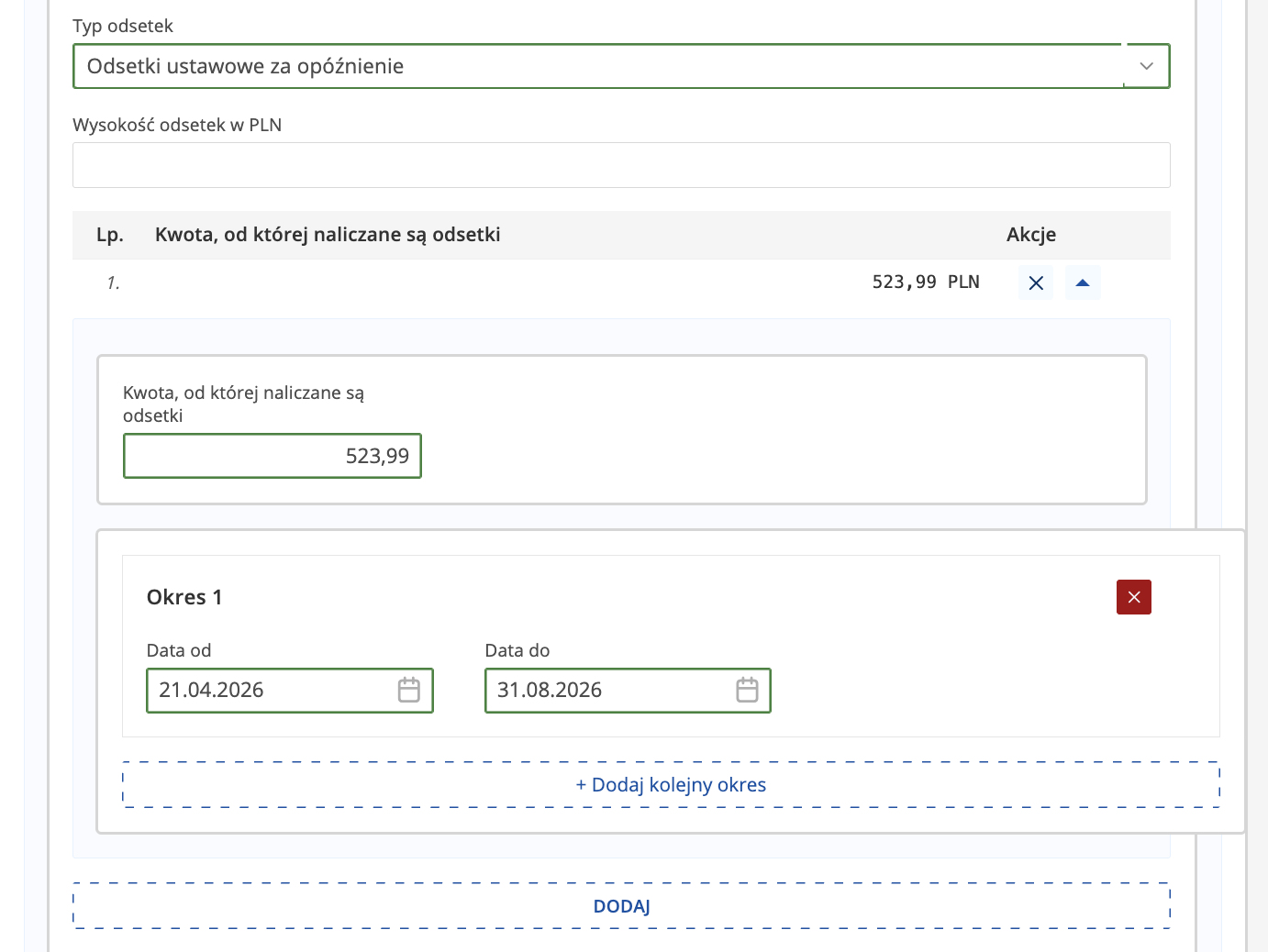Click + Dodaj kolejny okres
This screenshot has height=952, width=1268.
click(x=671, y=785)
